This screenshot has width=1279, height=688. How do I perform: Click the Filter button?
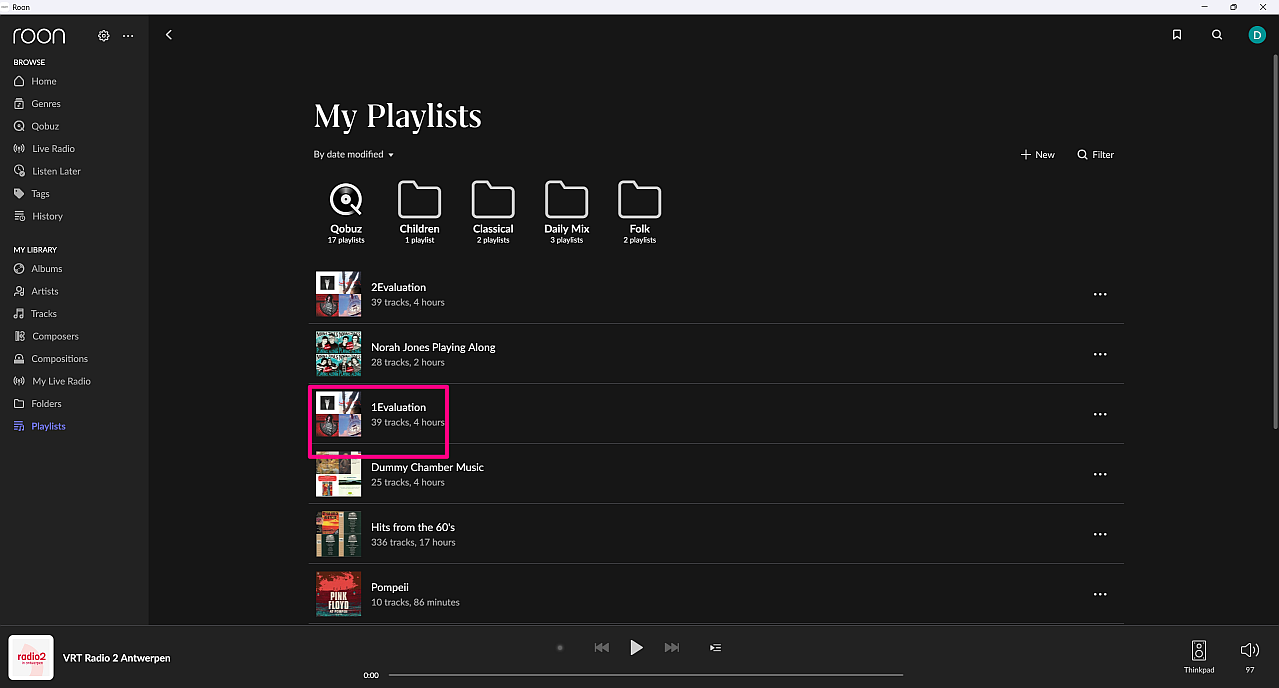tap(1095, 155)
